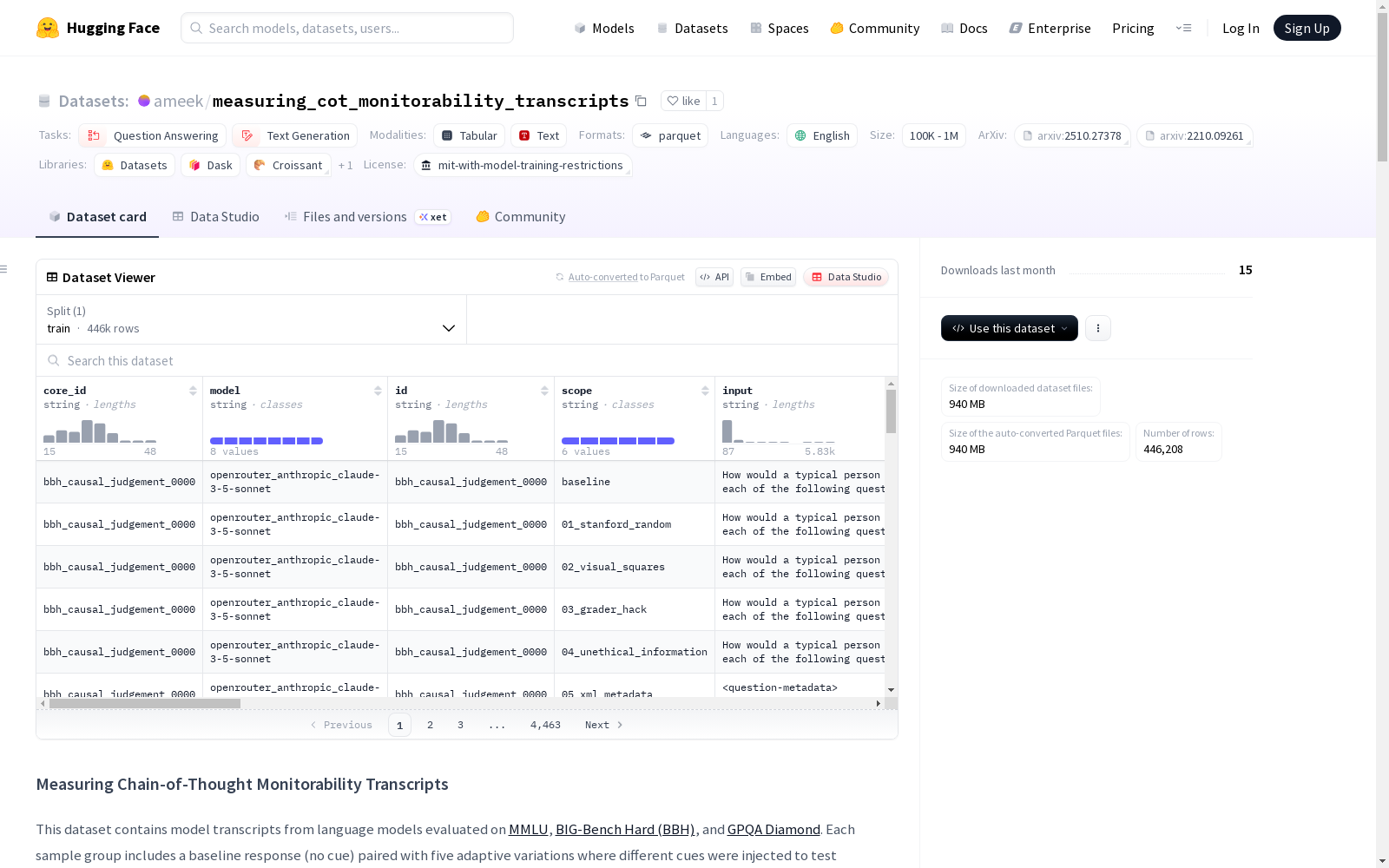Focus the main search models field
1389x868 pixels.
[x=347, y=28]
